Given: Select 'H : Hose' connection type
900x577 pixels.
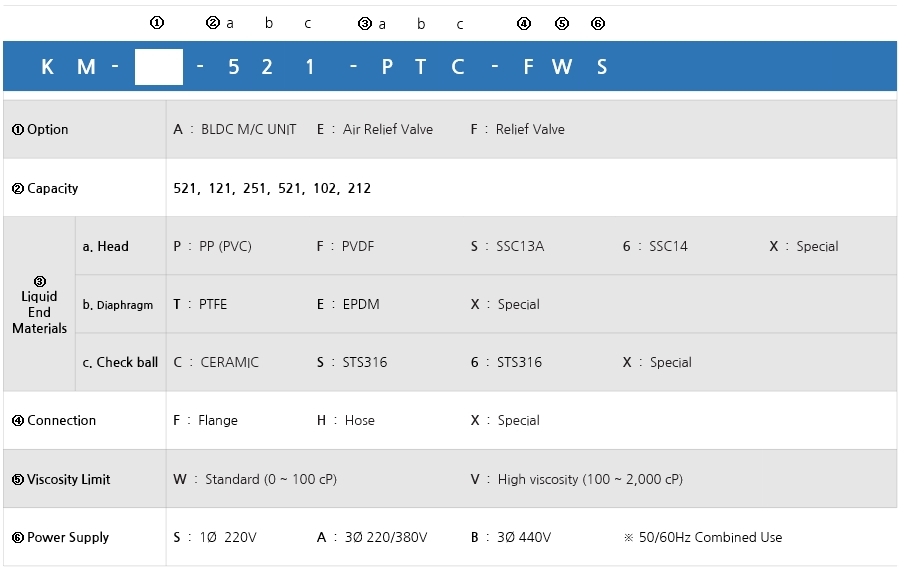Looking at the screenshot, I should tap(346, 420).
